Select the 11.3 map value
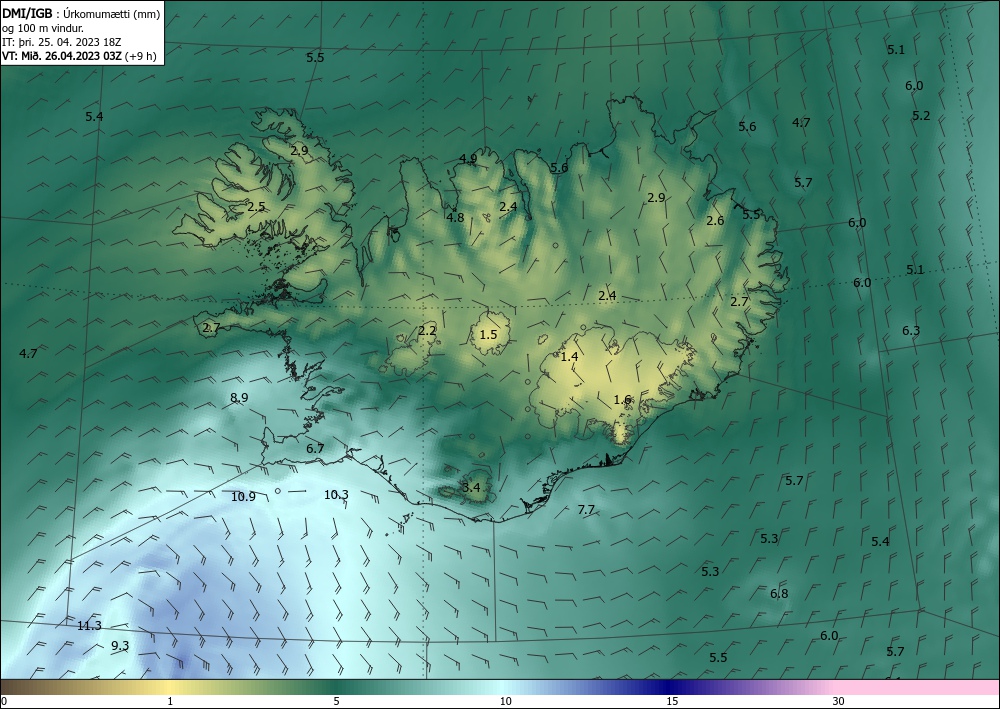 tap(89, 625)
